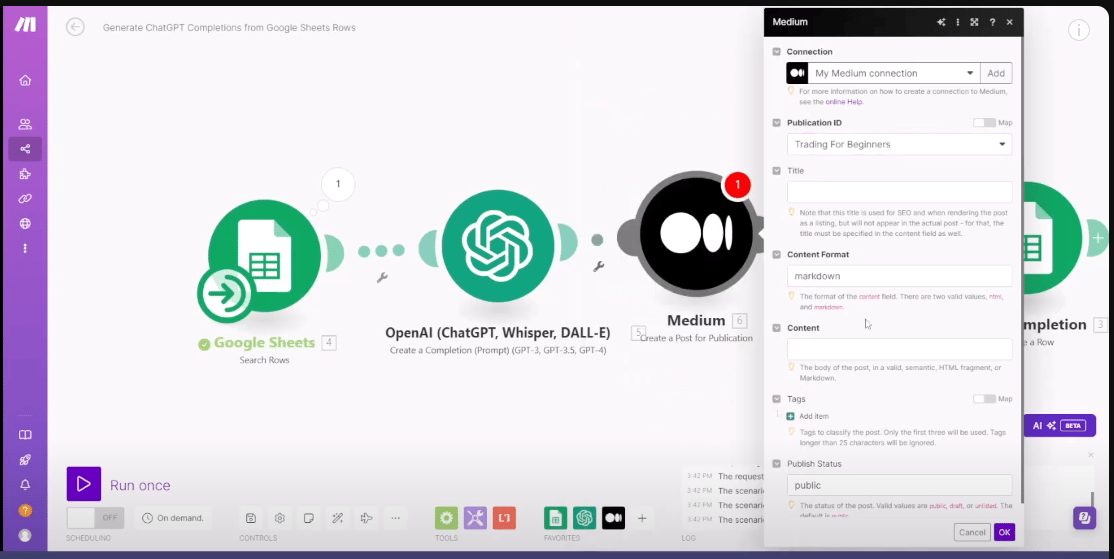Screen dimensions: 1114x559
Task: Open Scenario settings gear icon
Action: pos(280,519)
